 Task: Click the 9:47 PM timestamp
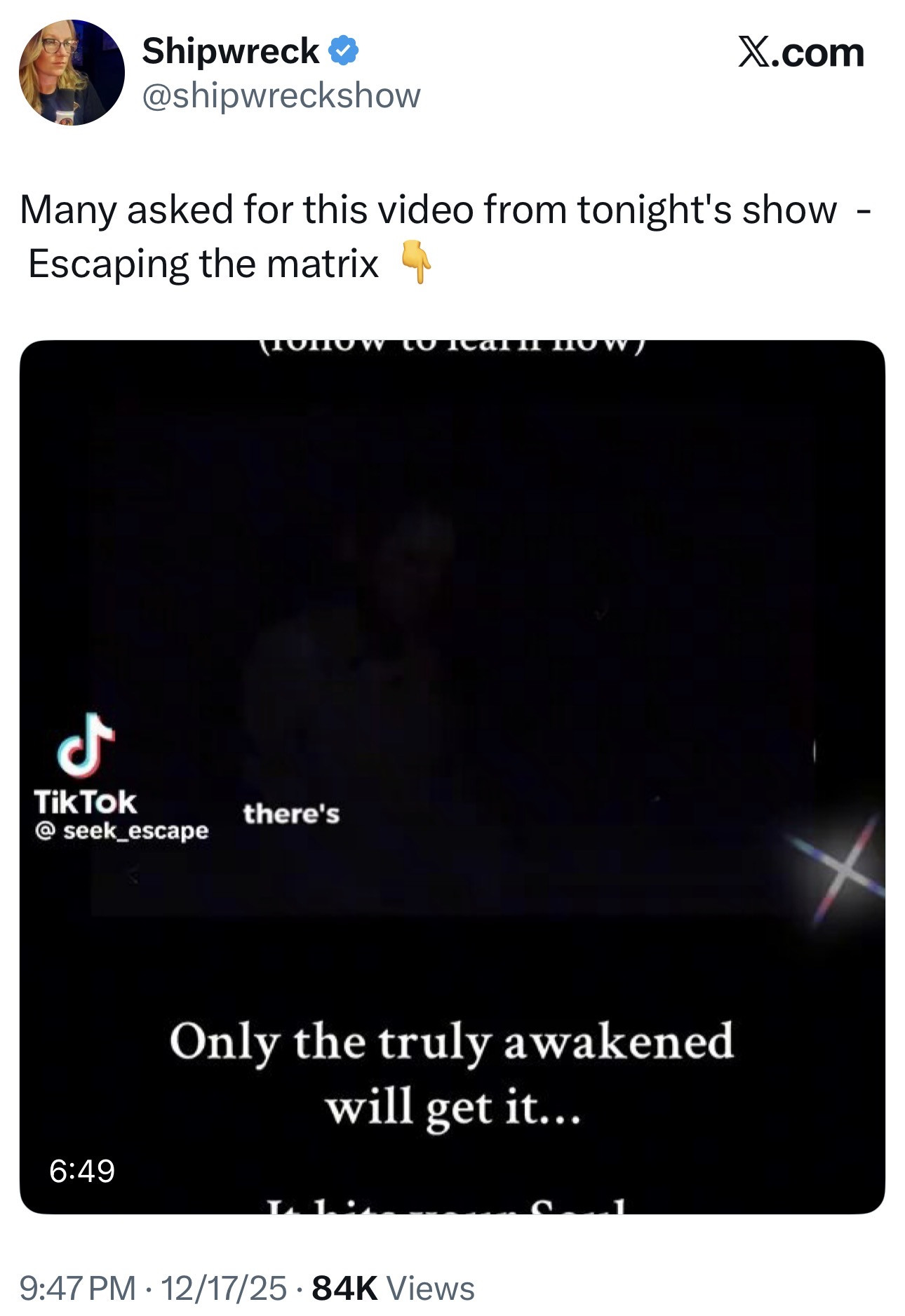pos(78,1288)
